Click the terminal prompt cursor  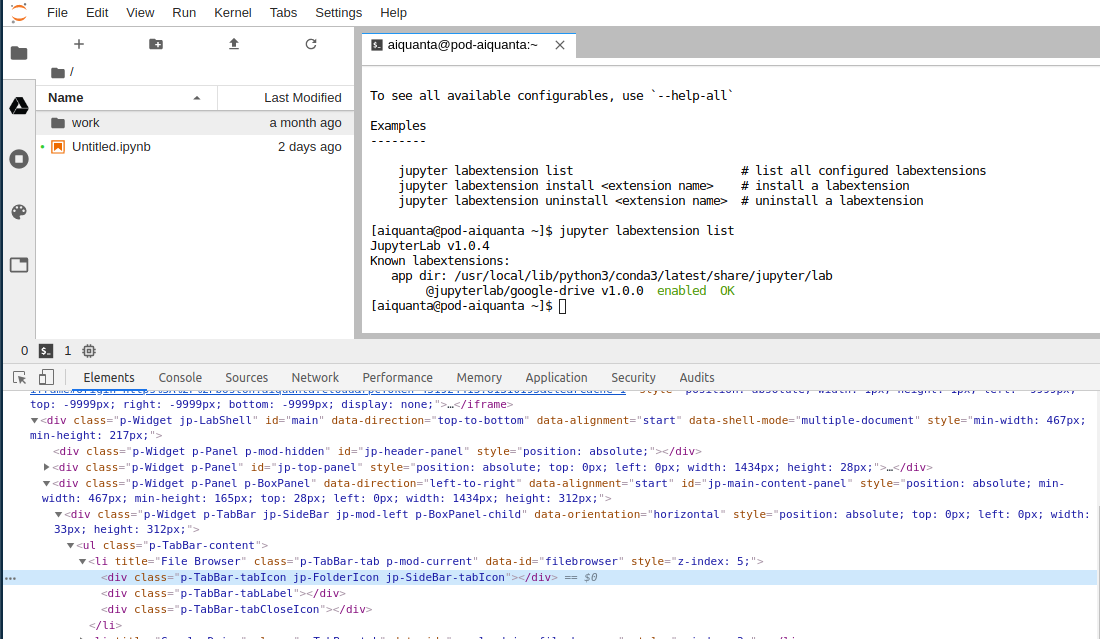[x=563, y=306]
